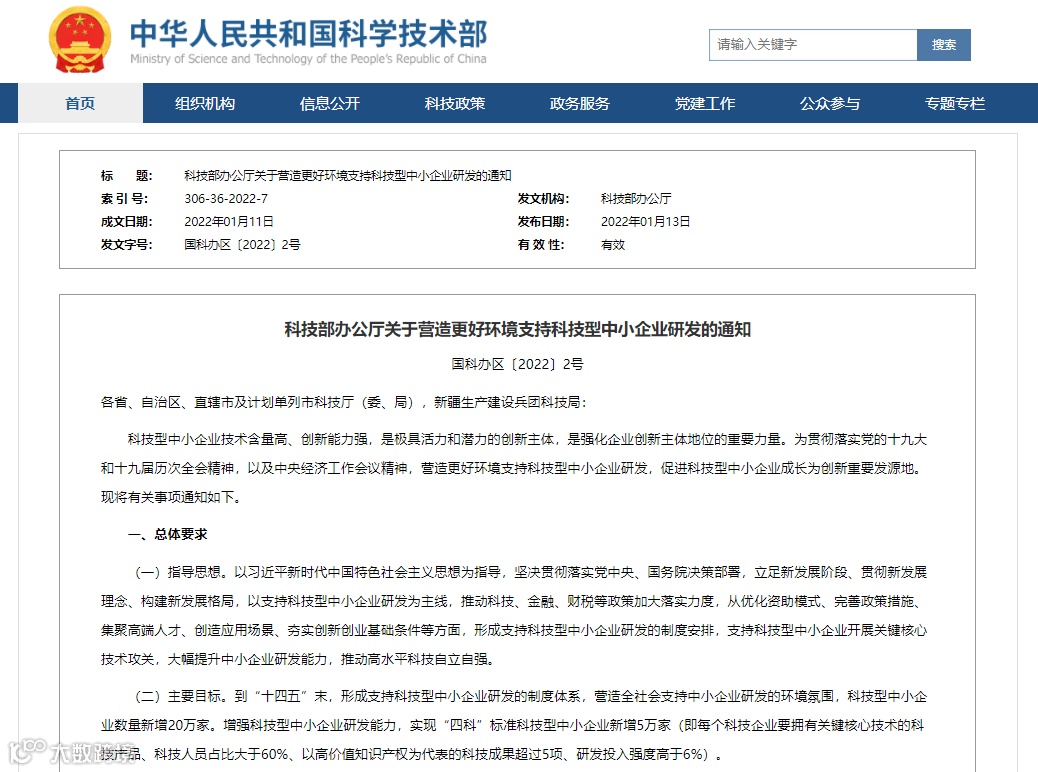1038x772 pixels.
Task: Open the 信息公开 menu item
Action: pos(330,103)
